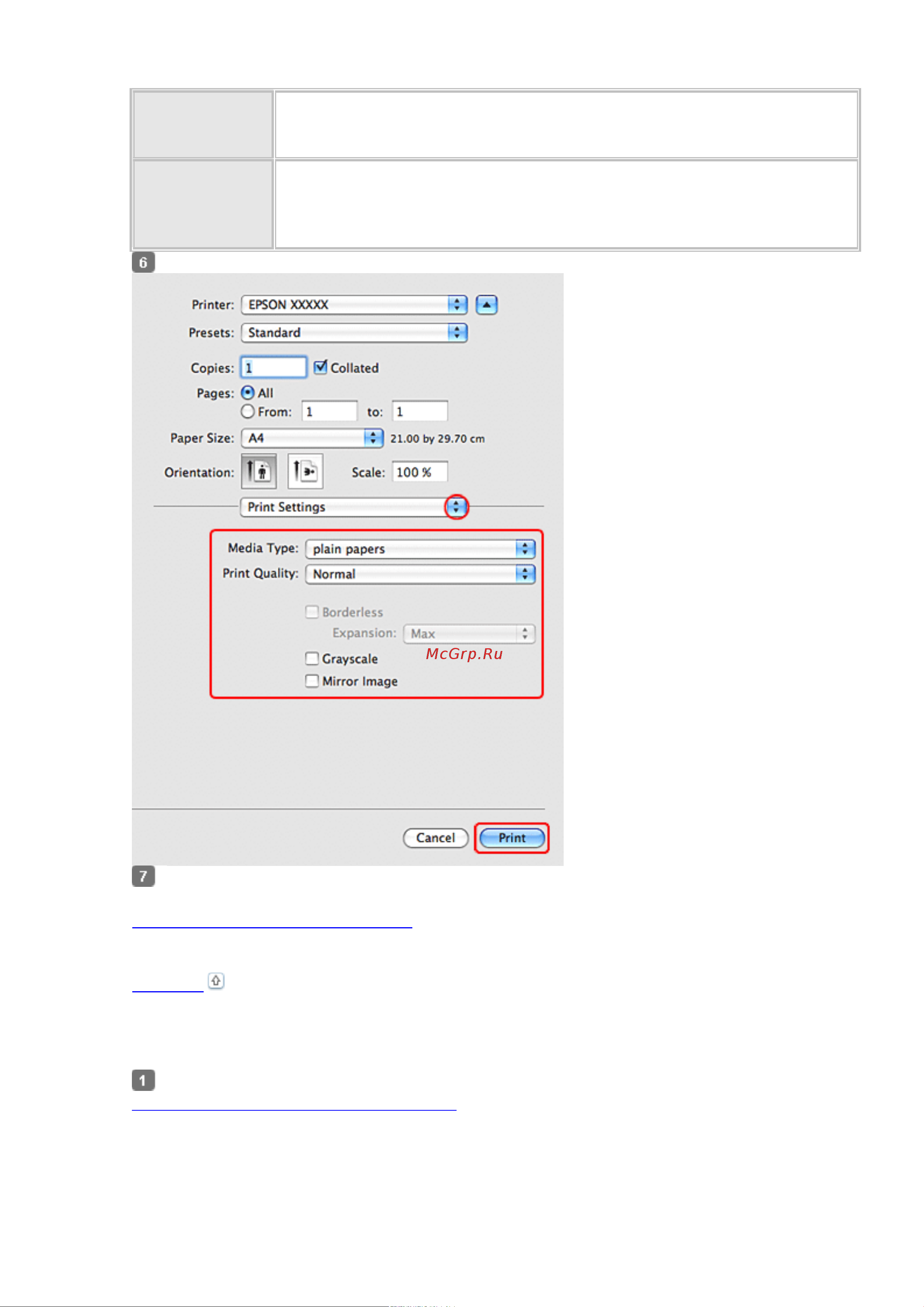The width and height of the screenshot is (924, 1307).
Task: Click into the Copies input field
Action: click(274, 368)
